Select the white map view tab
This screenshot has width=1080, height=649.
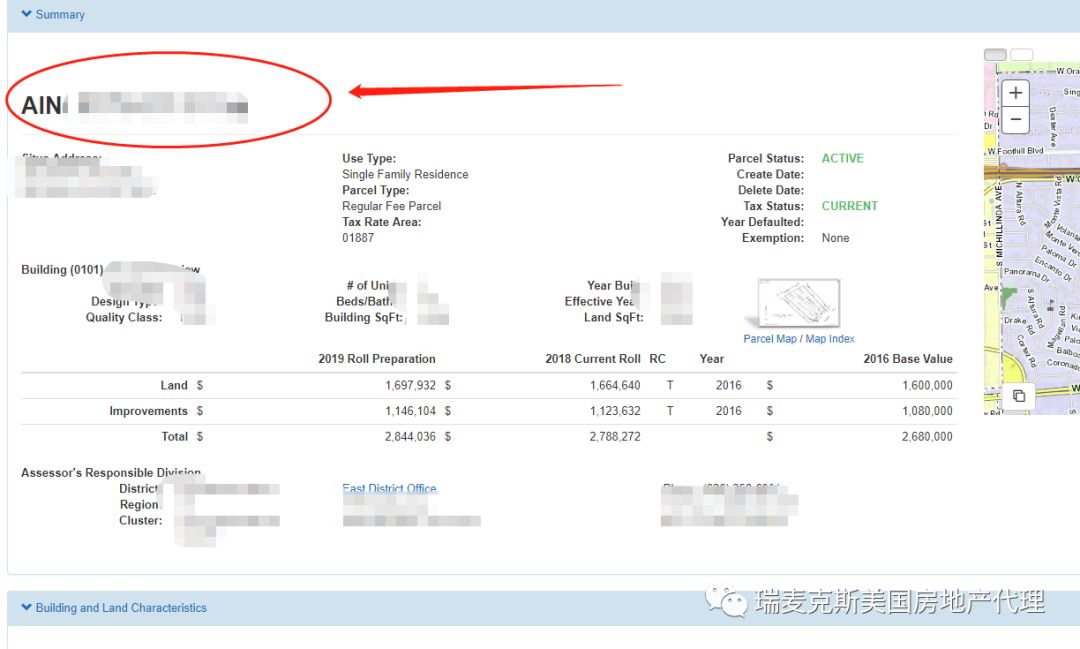pos(1021,54)
